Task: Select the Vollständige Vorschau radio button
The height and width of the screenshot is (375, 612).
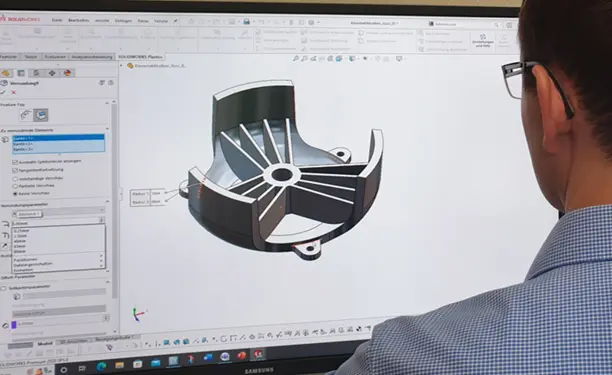Action: [x=15, y=179]
